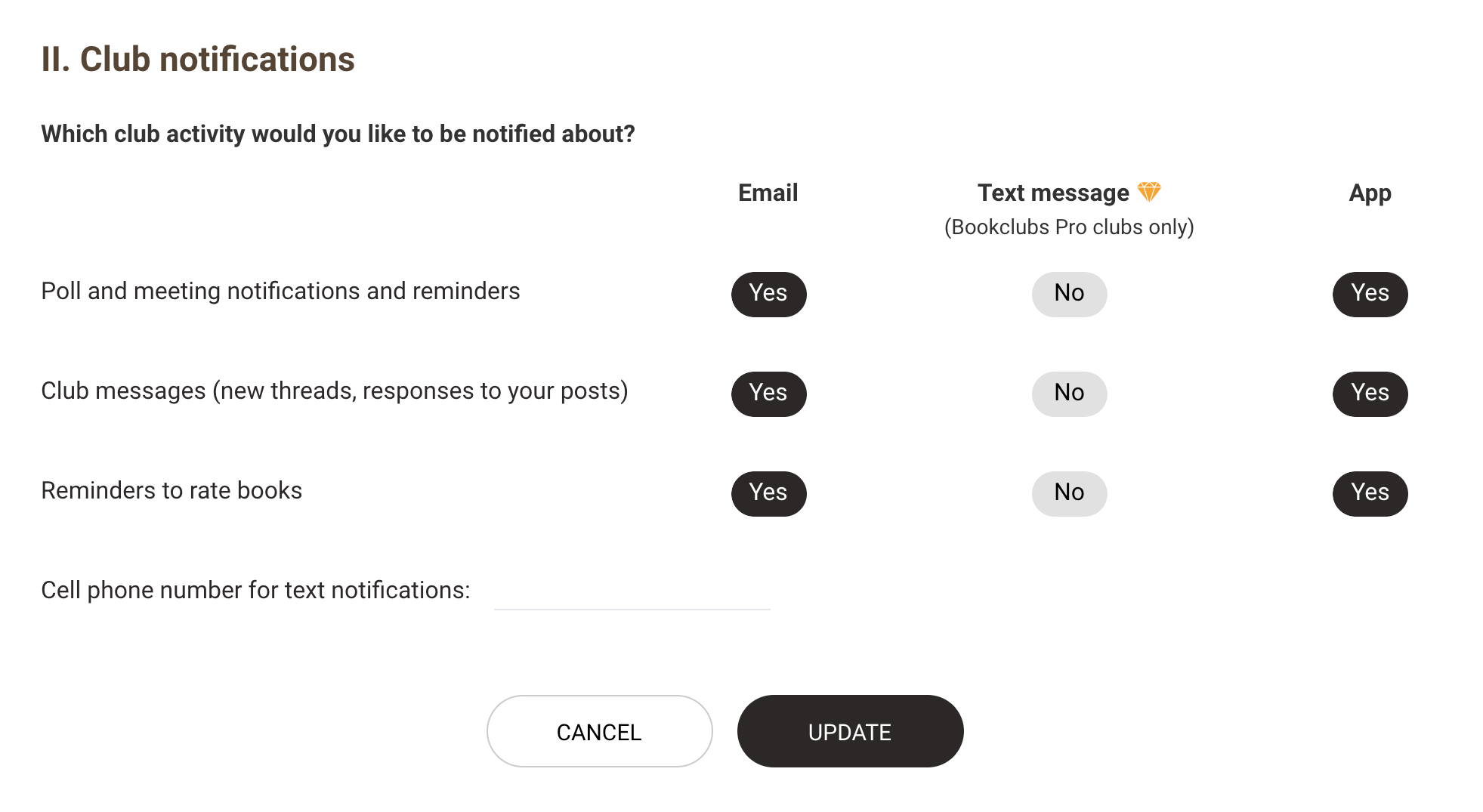Screen dimensions: 1483x812
Task: Toggle app reminders to rate books
Action: (1370, 493)
